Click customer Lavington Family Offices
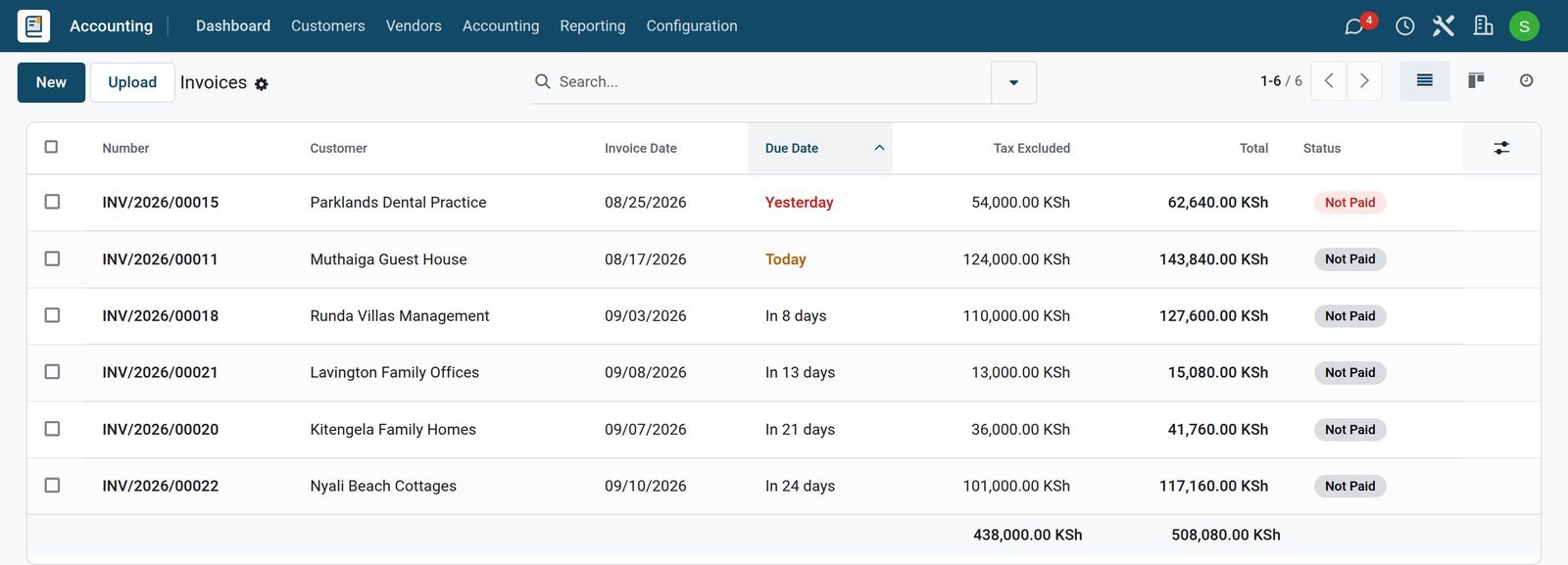 [x=394, y=372]
